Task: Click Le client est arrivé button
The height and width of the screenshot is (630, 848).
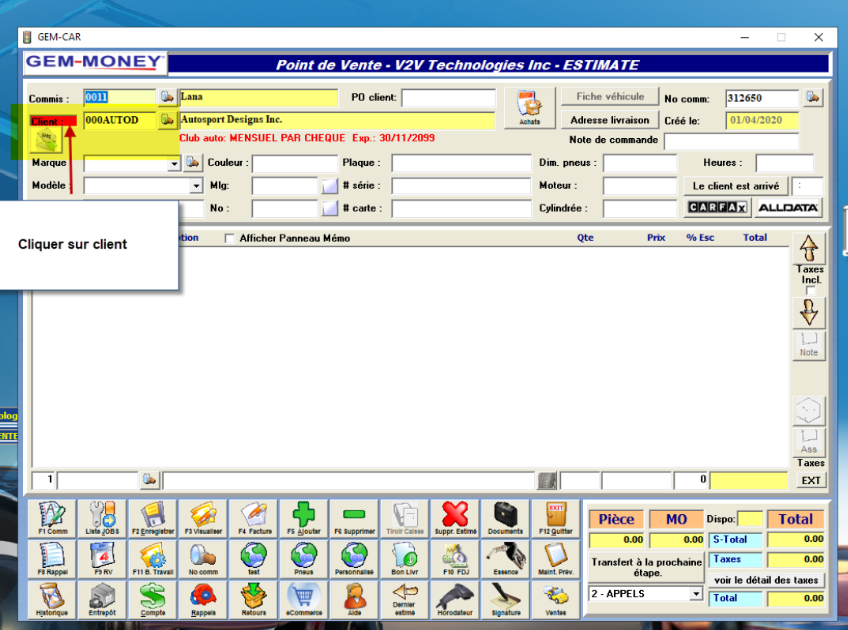Action: 736,186
